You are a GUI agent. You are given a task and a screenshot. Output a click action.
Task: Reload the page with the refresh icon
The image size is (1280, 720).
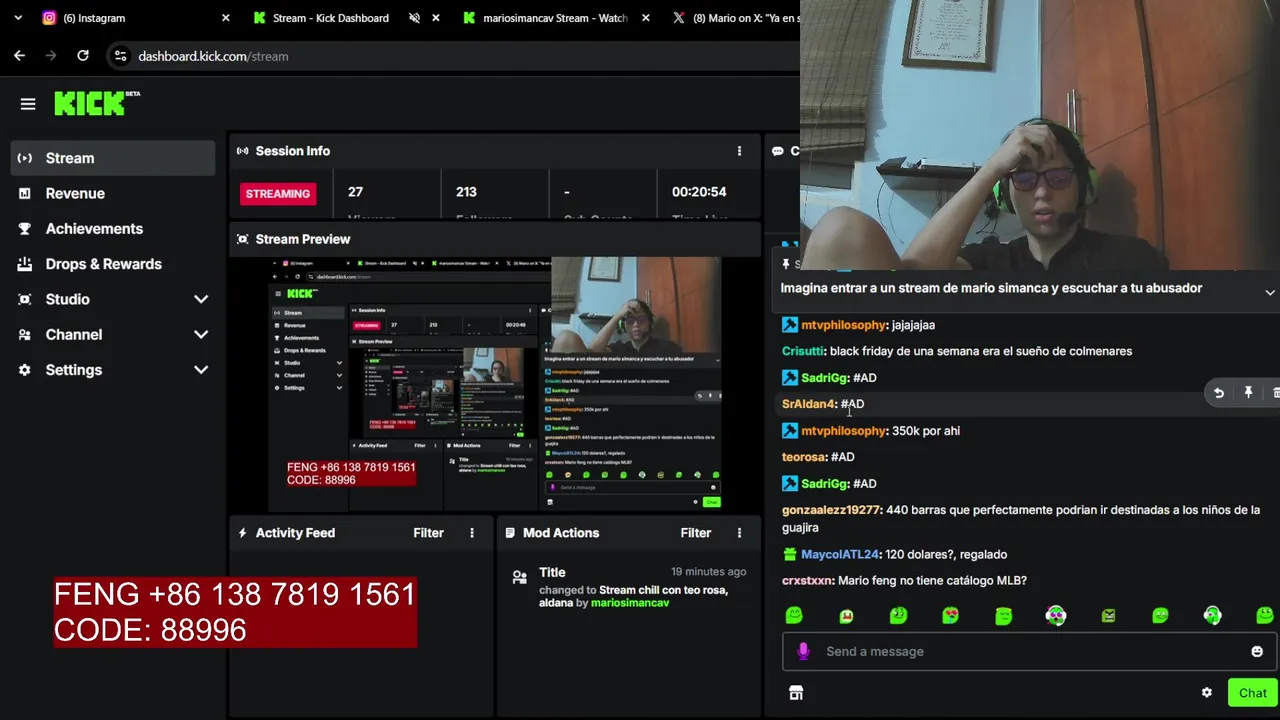click(x=83, y=56)
